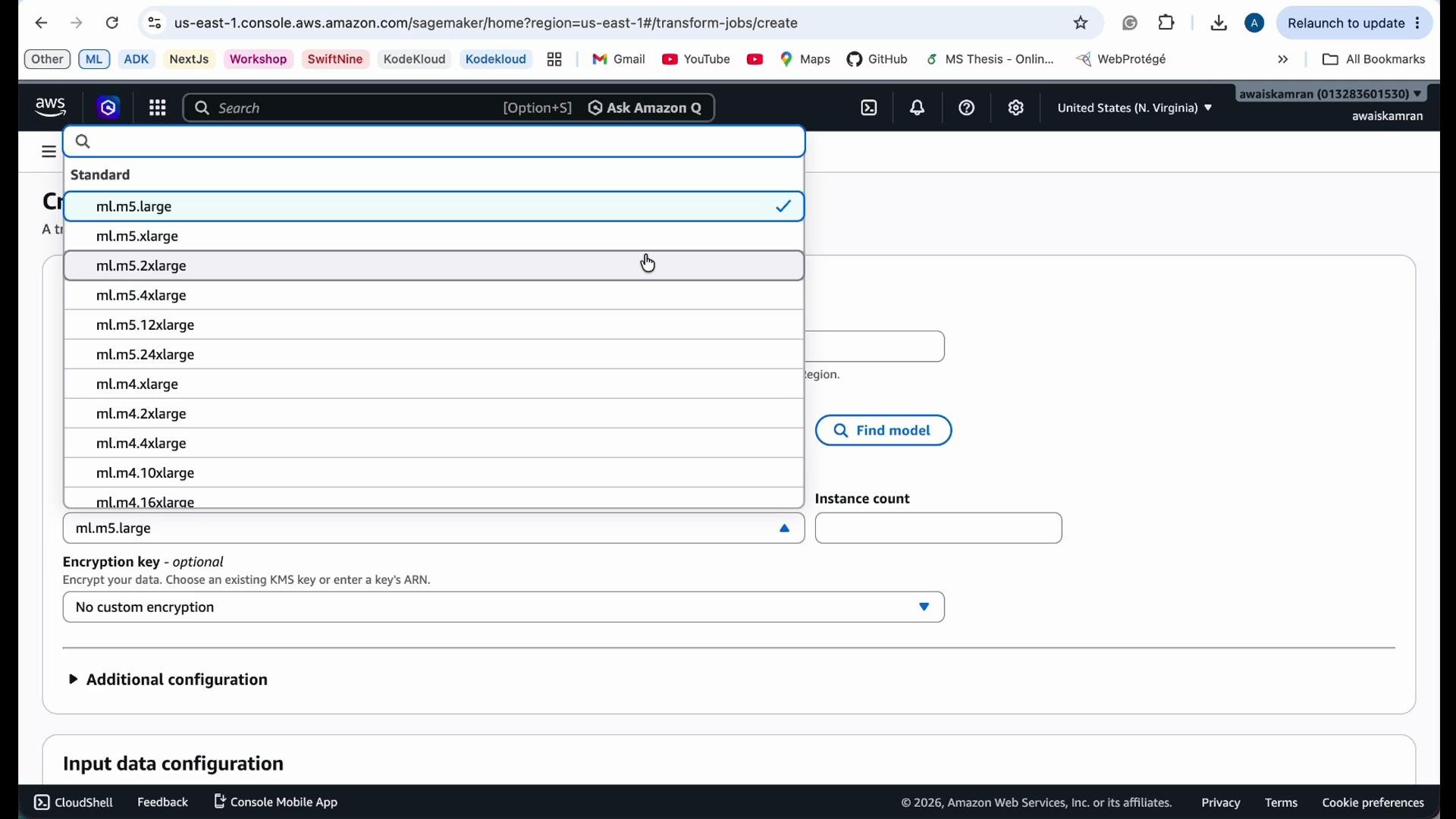Open Cookie preferences
Image resolution: width=1456 pixels, height=819 pixels.
click(1373, 803)
